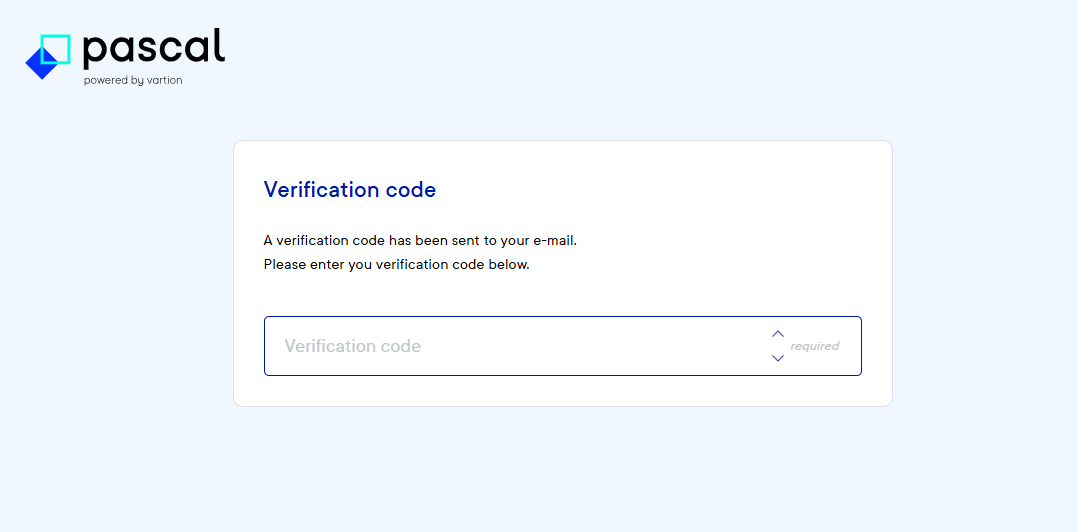1078x532 pixels.
Task: Click the word "powered" in the tagline
Action: (105, 81)
